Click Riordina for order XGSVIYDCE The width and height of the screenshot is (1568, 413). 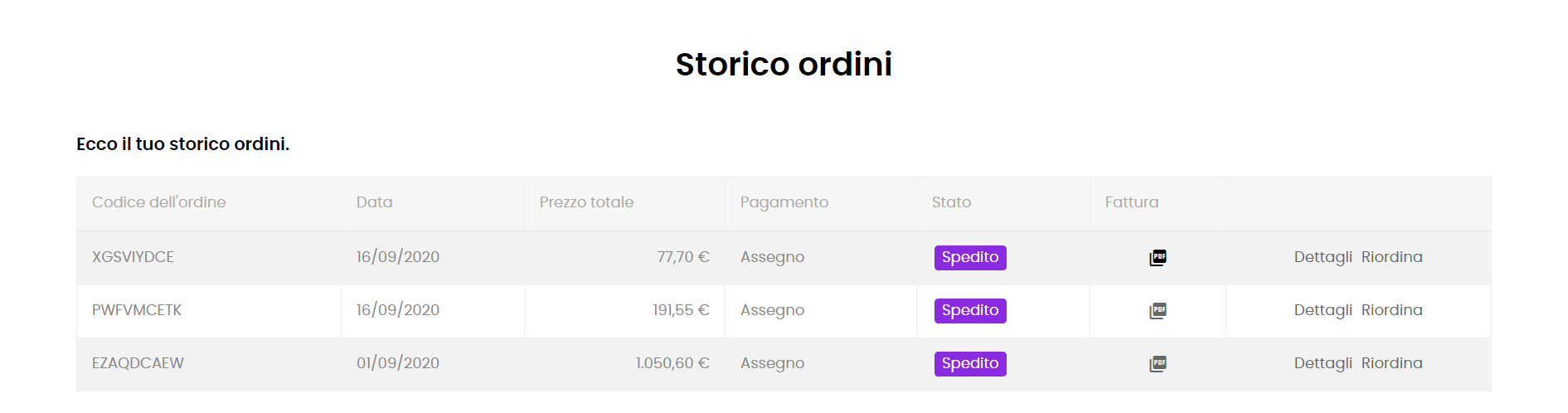1391,257
